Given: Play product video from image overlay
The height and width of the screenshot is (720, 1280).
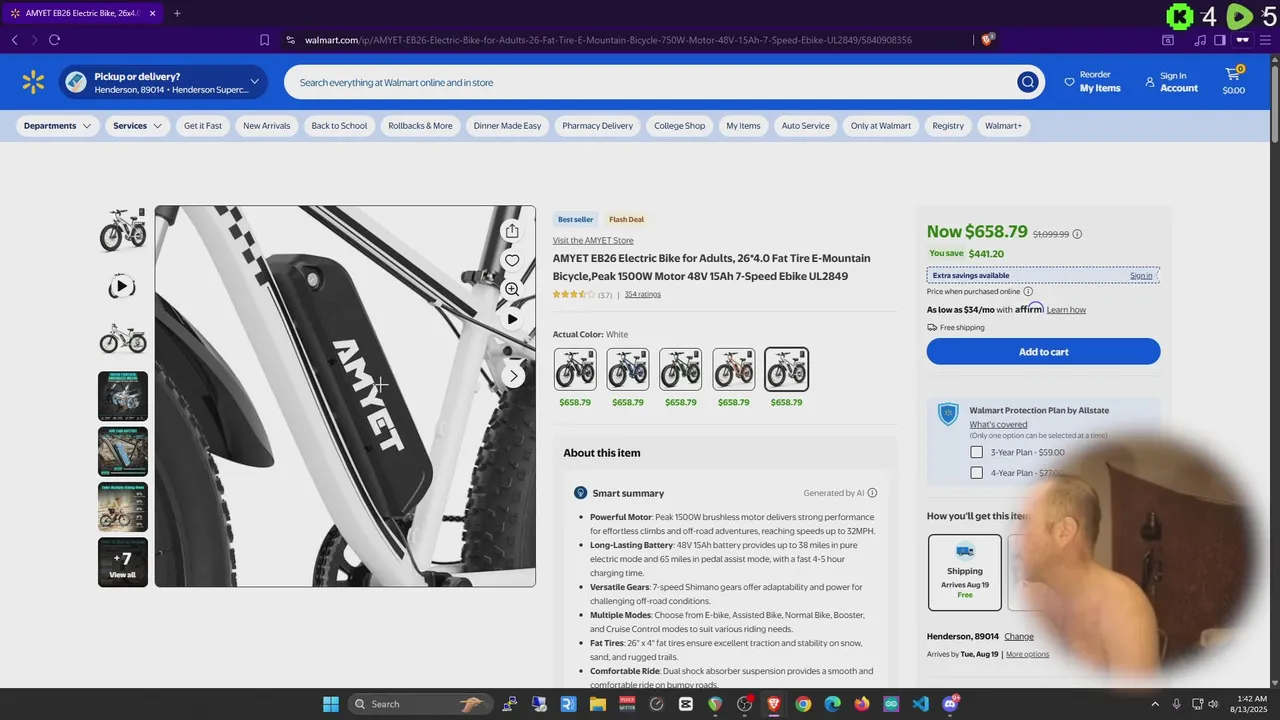Looking at the screenshot, I should 512,319.
